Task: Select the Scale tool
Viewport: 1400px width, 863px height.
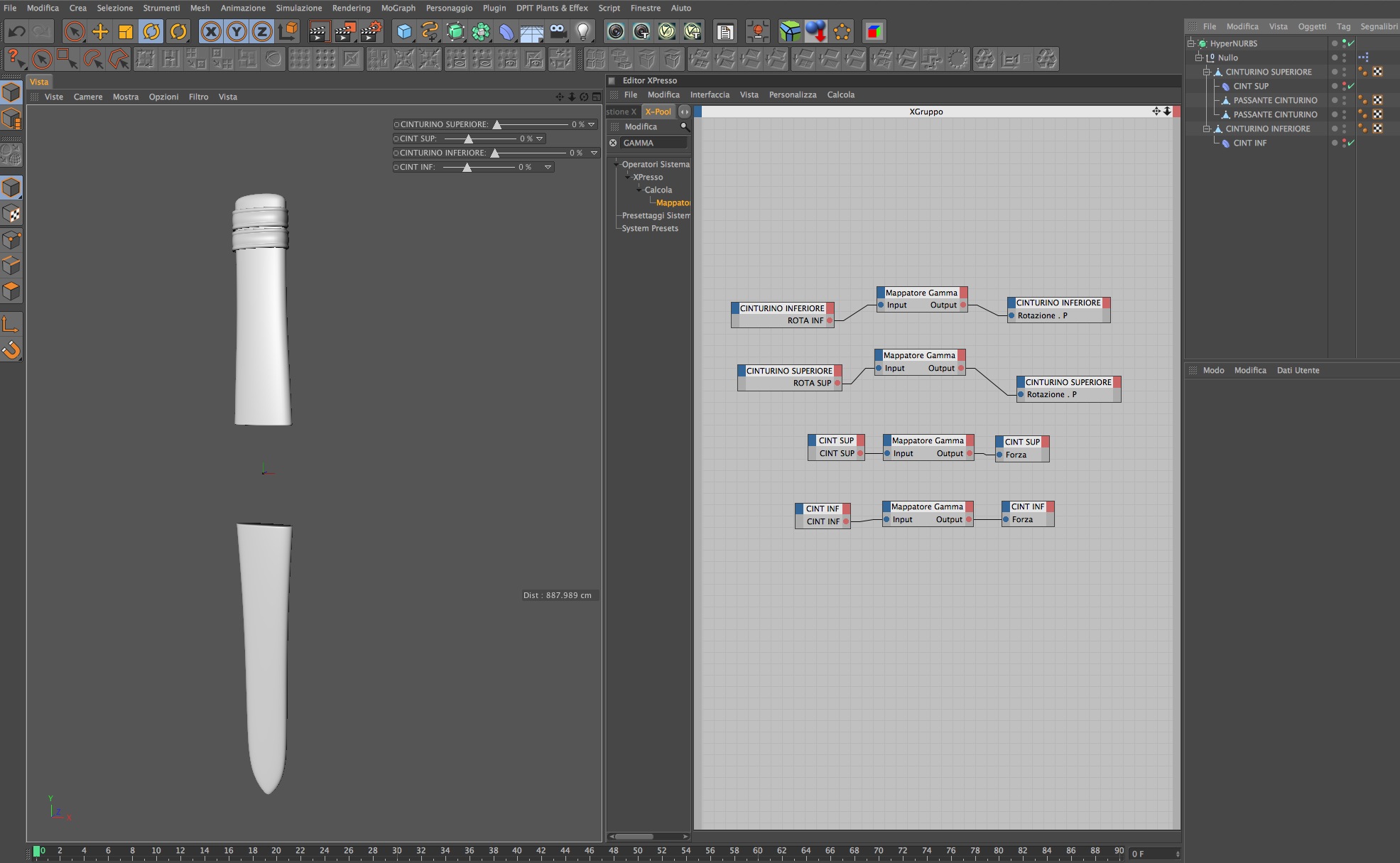Action: coord(125,31)
